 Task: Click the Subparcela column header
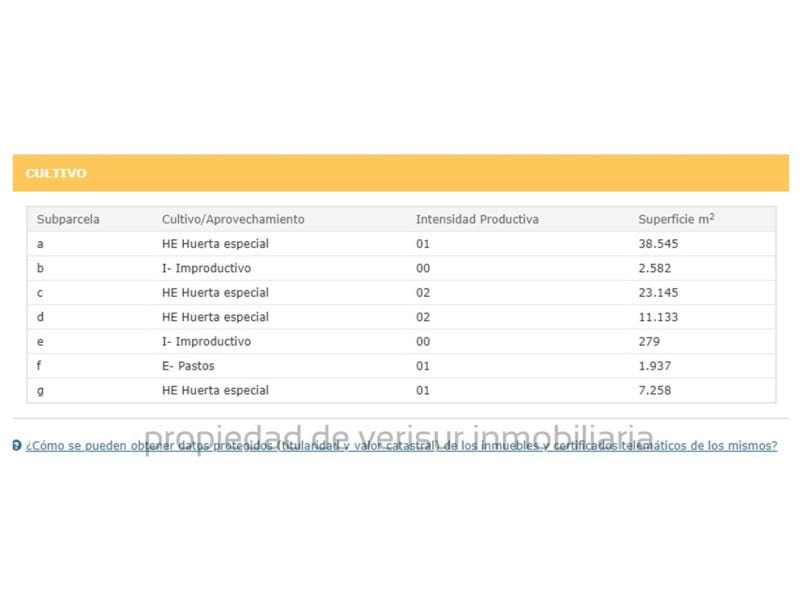coord(68,219)
